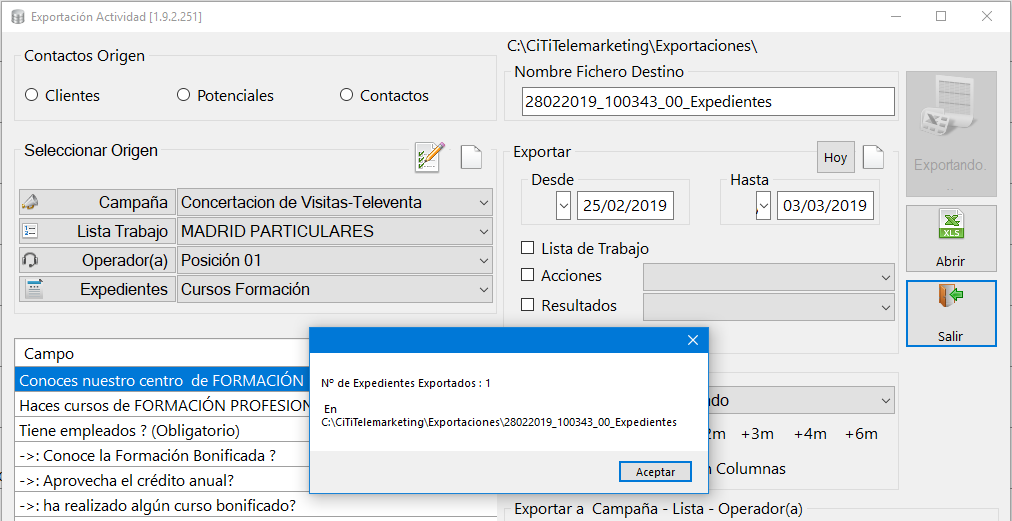Open exported XLS file with Abrir
The image size is (1012, 521).
click(x=951, y=239)
